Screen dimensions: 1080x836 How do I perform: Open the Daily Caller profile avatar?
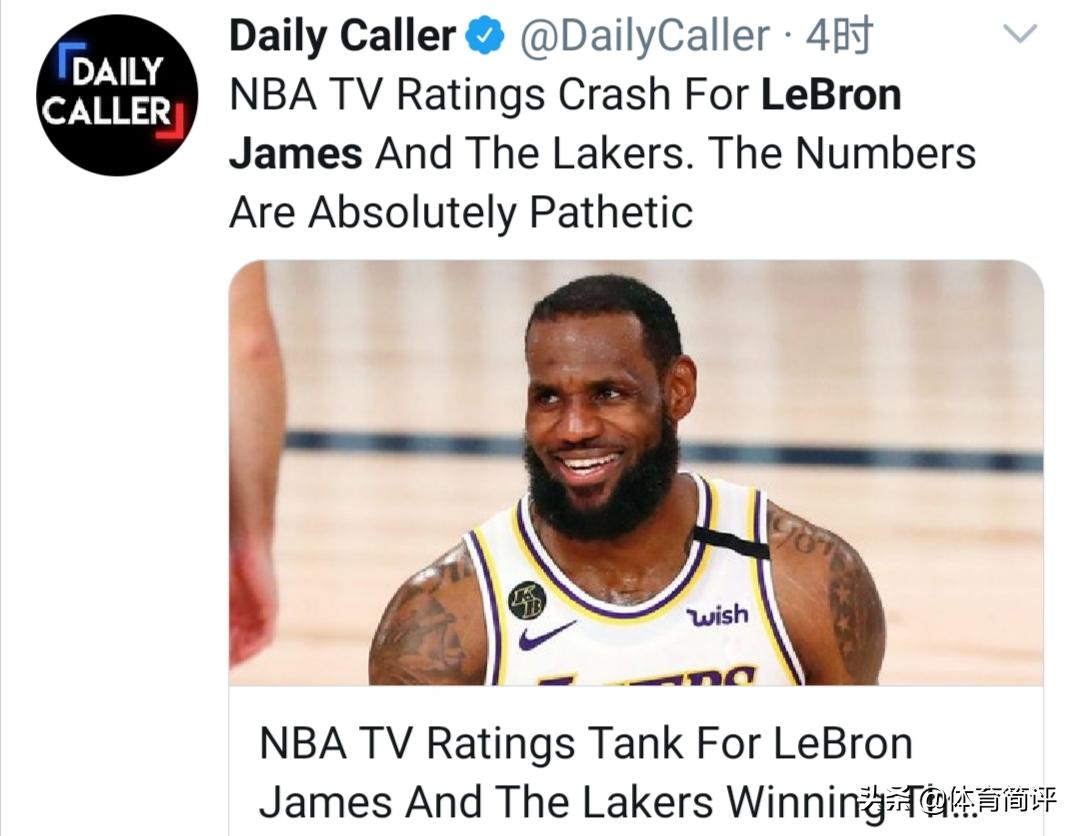[x=117, y=95]
